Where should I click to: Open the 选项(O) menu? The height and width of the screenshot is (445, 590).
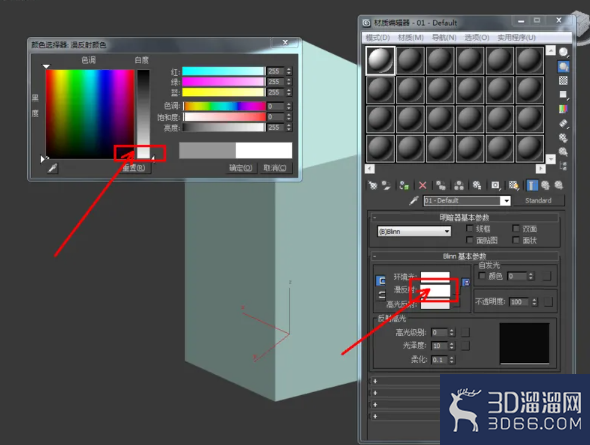(477, 38)
